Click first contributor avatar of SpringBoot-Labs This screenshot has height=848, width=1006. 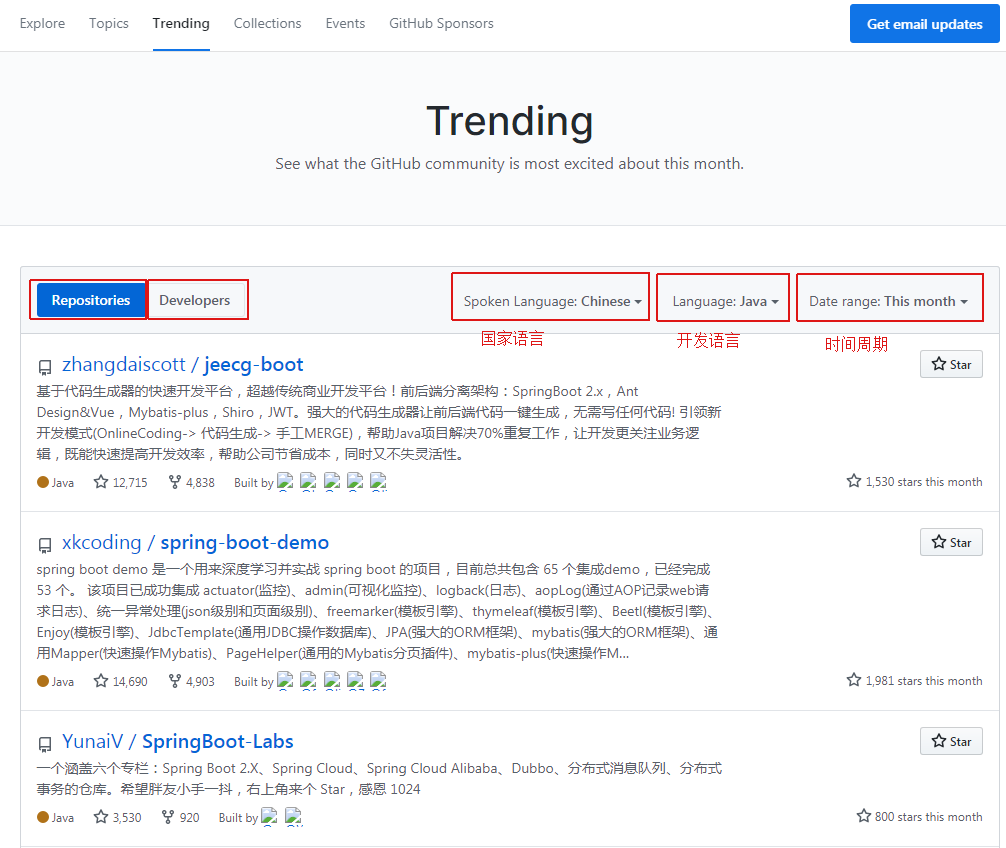pos(269,817)
